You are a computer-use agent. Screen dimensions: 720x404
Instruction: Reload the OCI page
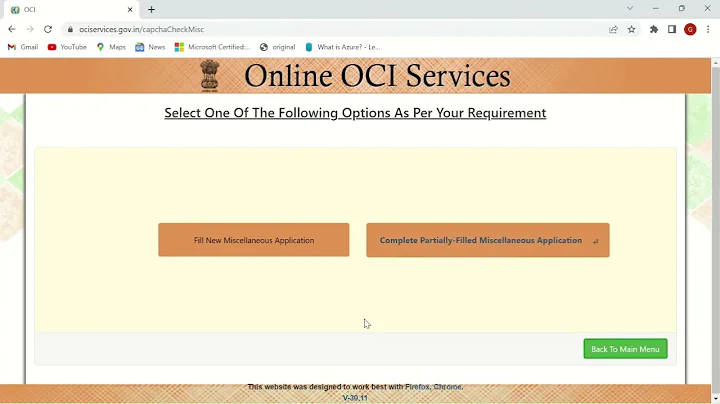(x=48, y=29)
